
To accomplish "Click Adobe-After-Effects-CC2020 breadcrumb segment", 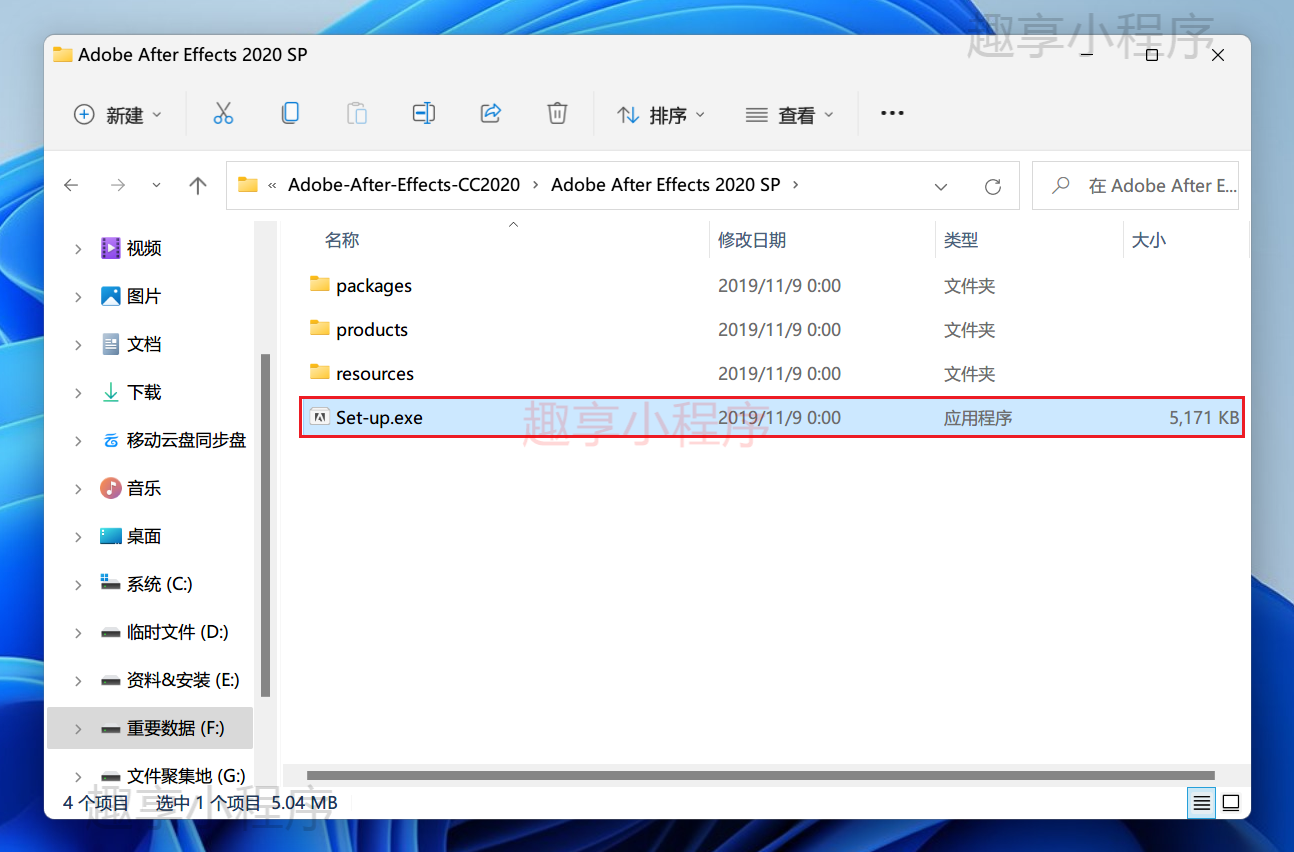I will coord(404,185).
